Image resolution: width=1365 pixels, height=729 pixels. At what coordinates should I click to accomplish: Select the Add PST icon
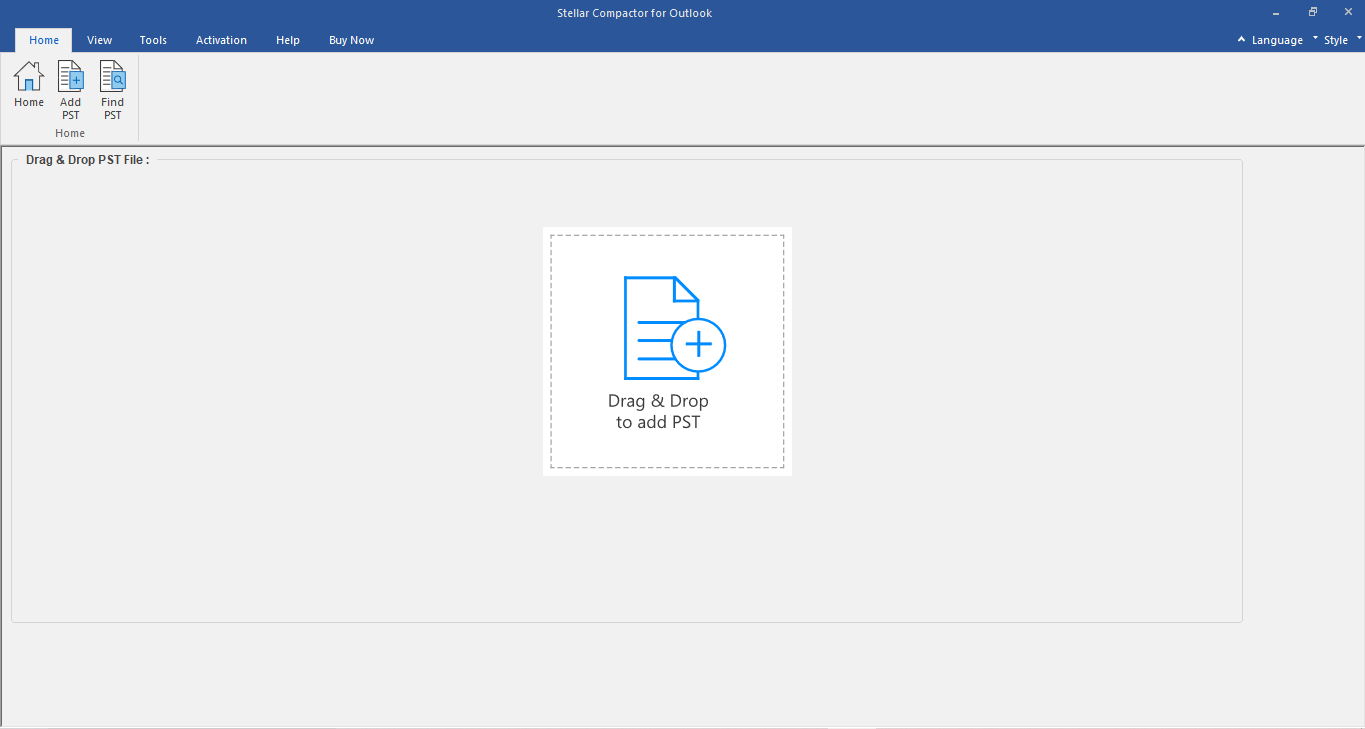pyautogui.click(x=70, y=88)
